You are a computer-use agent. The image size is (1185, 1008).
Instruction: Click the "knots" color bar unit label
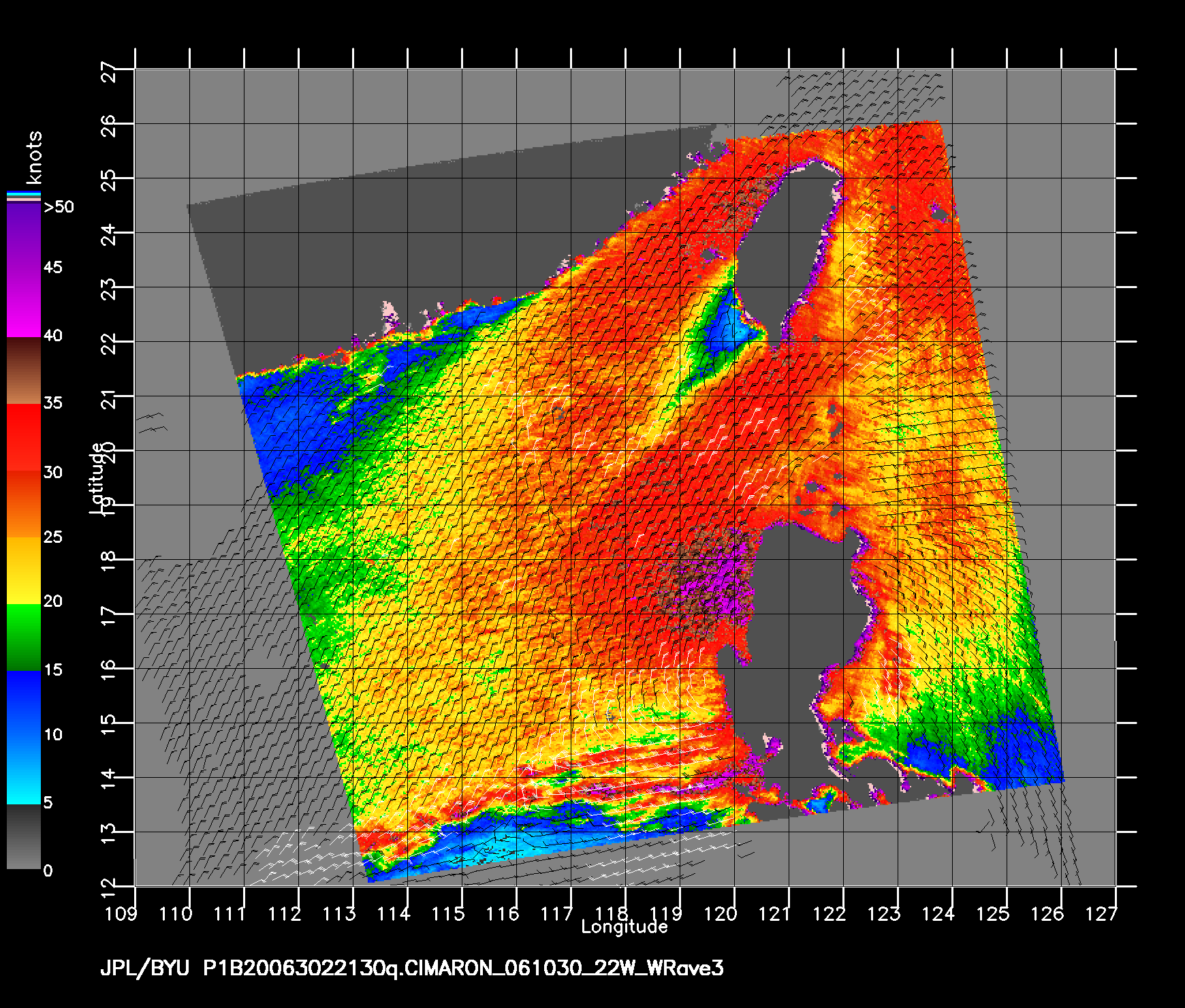click(33, 157)
